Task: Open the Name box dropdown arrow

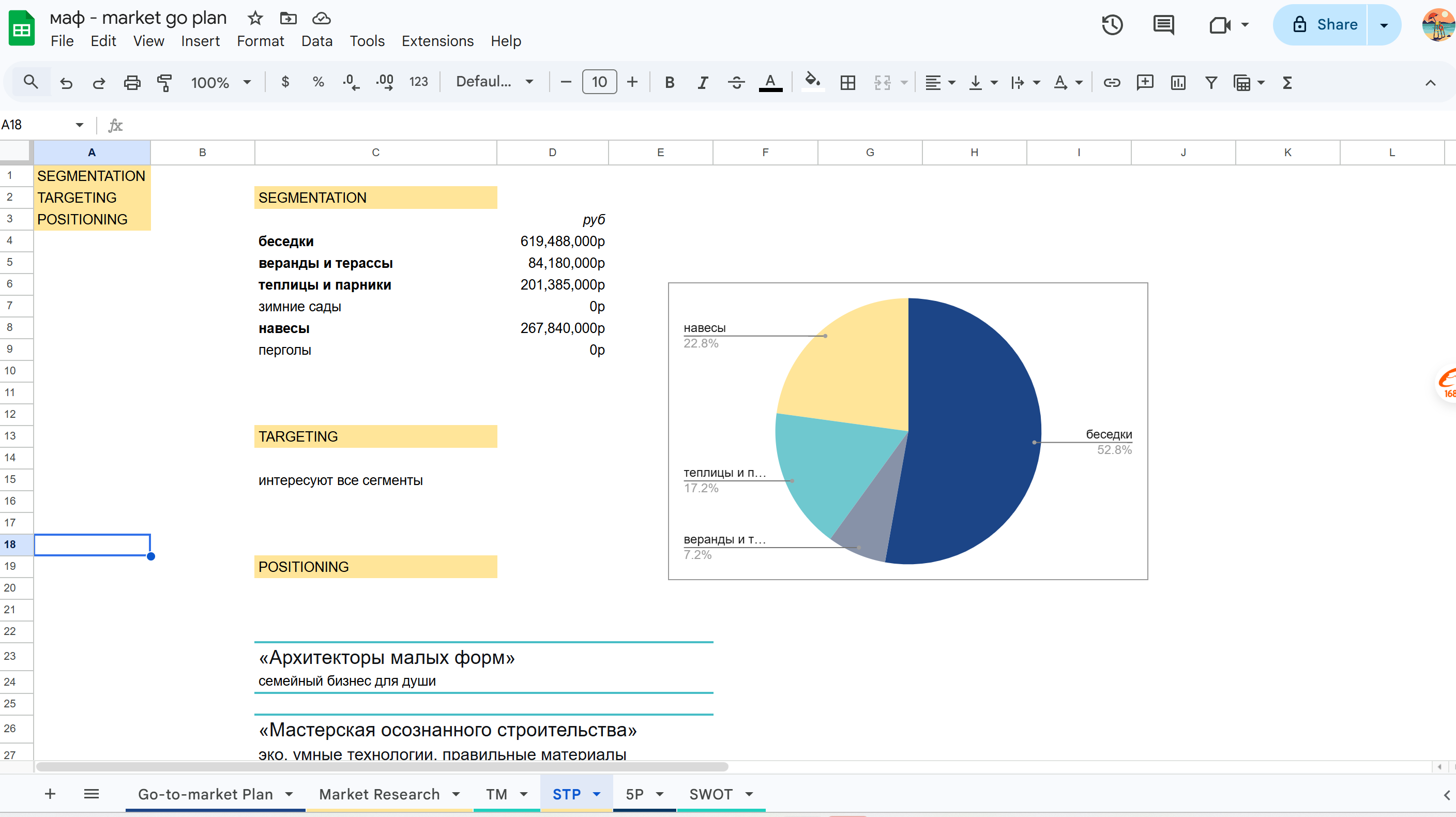Action: (79, 125)
